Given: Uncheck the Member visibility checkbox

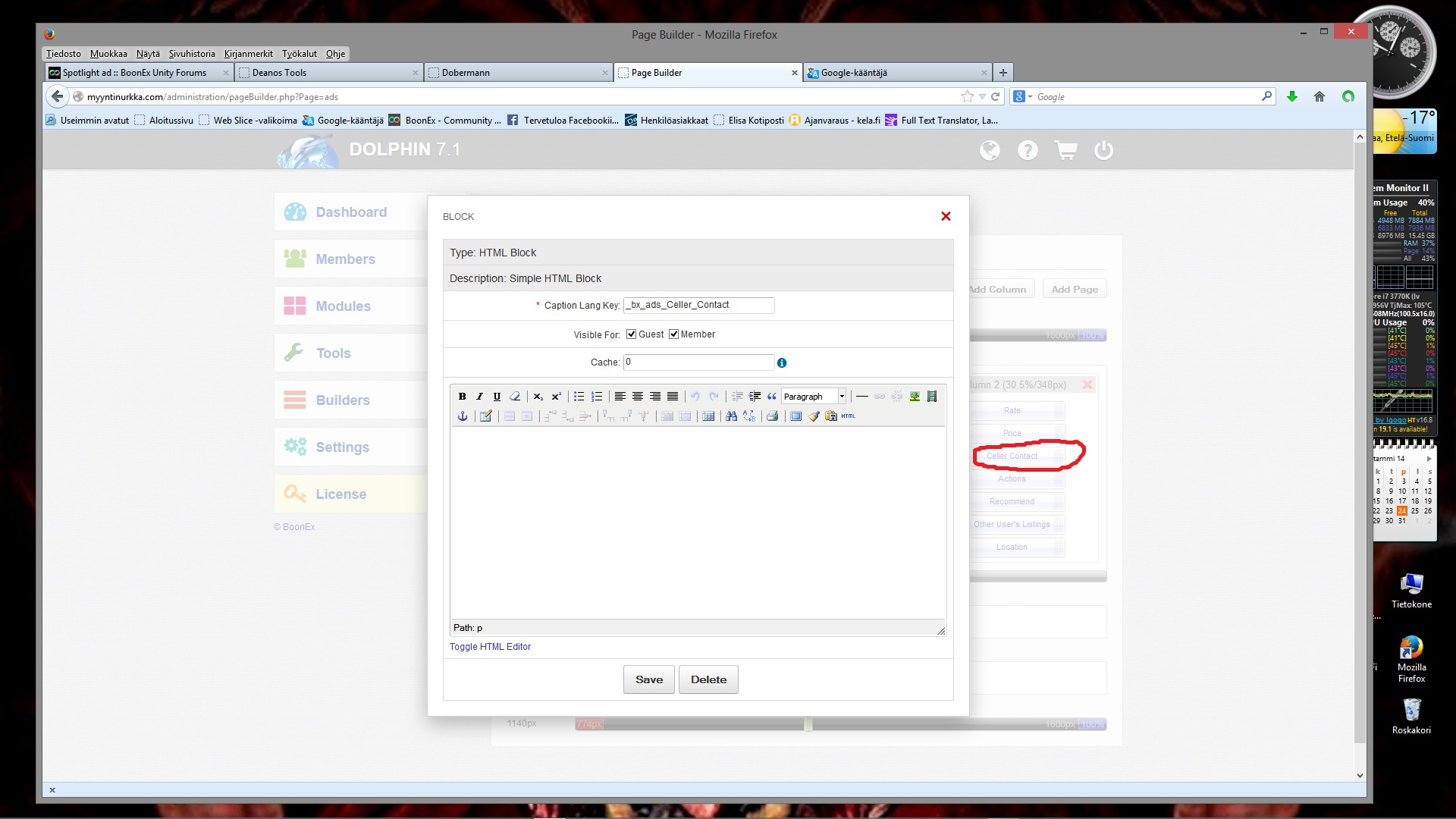Looking at the screenshot, I should point(673,334).
